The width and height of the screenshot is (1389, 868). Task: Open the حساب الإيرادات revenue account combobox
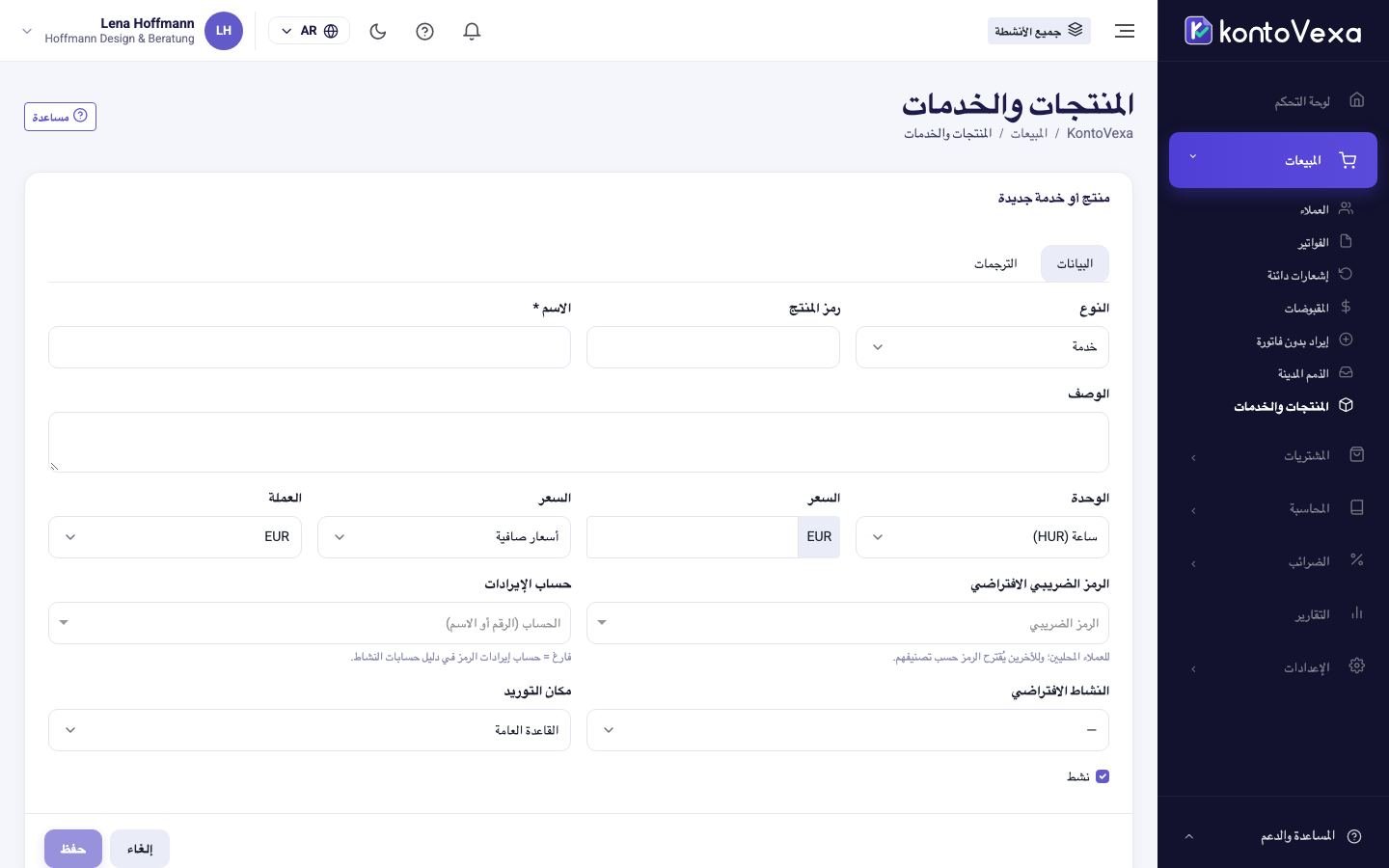[310, 623]
